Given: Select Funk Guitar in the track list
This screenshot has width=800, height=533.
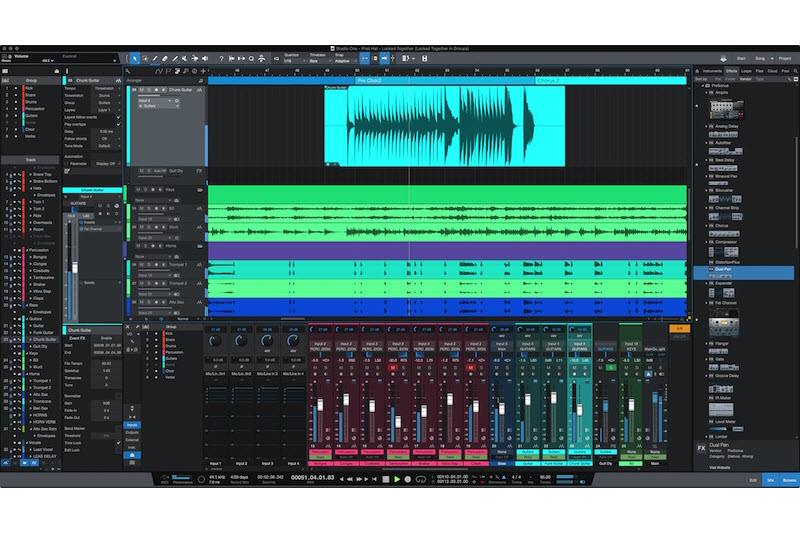Looking at the screenshot, I should coord(43,333).
